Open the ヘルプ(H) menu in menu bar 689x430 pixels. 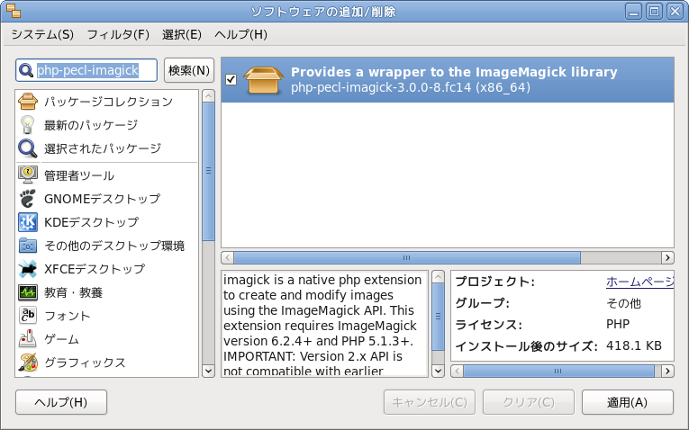(241, 34)
